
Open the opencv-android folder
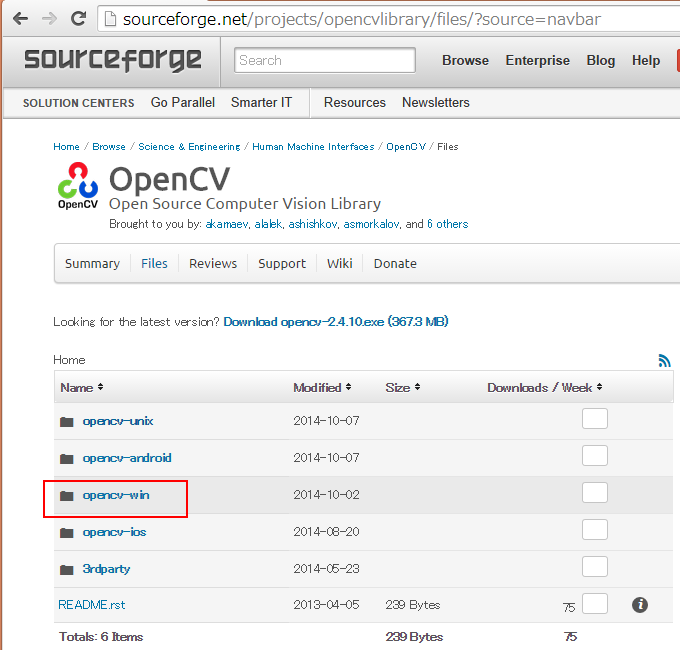pos(127,458)
